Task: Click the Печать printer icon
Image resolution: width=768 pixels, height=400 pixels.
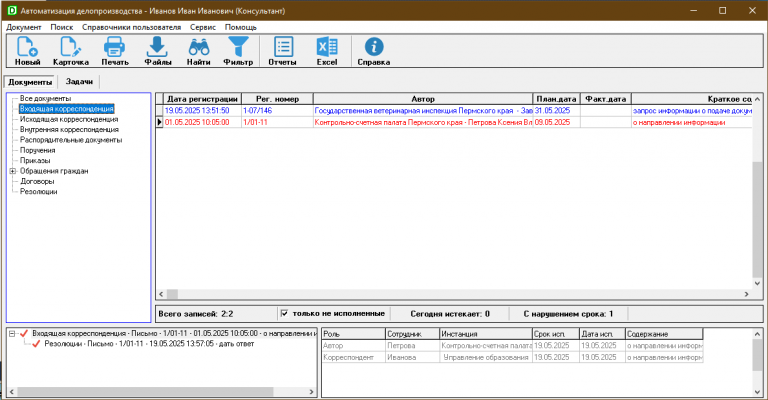Action: (114, 46)
